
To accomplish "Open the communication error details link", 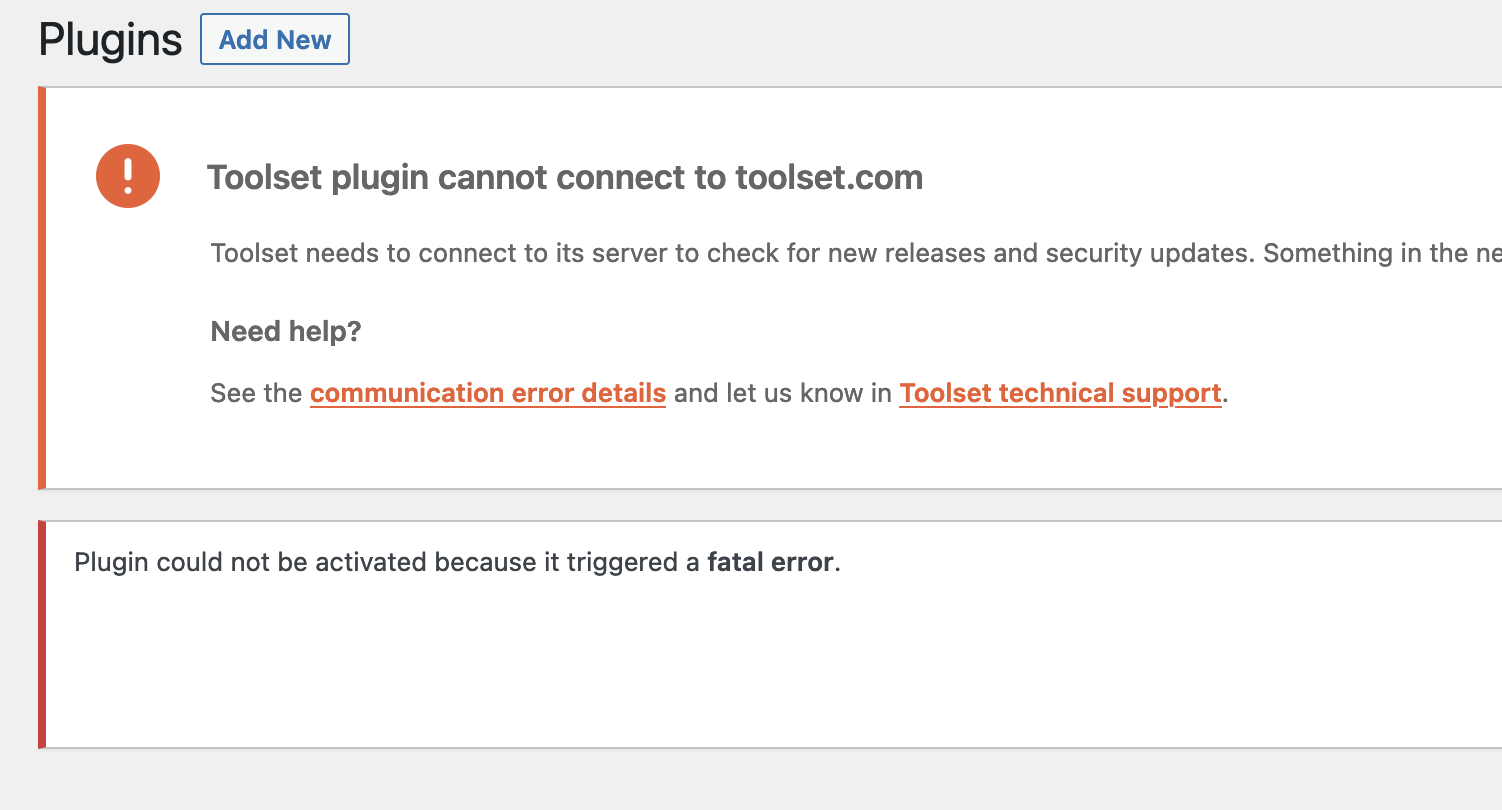I will (x=488, y=393).
